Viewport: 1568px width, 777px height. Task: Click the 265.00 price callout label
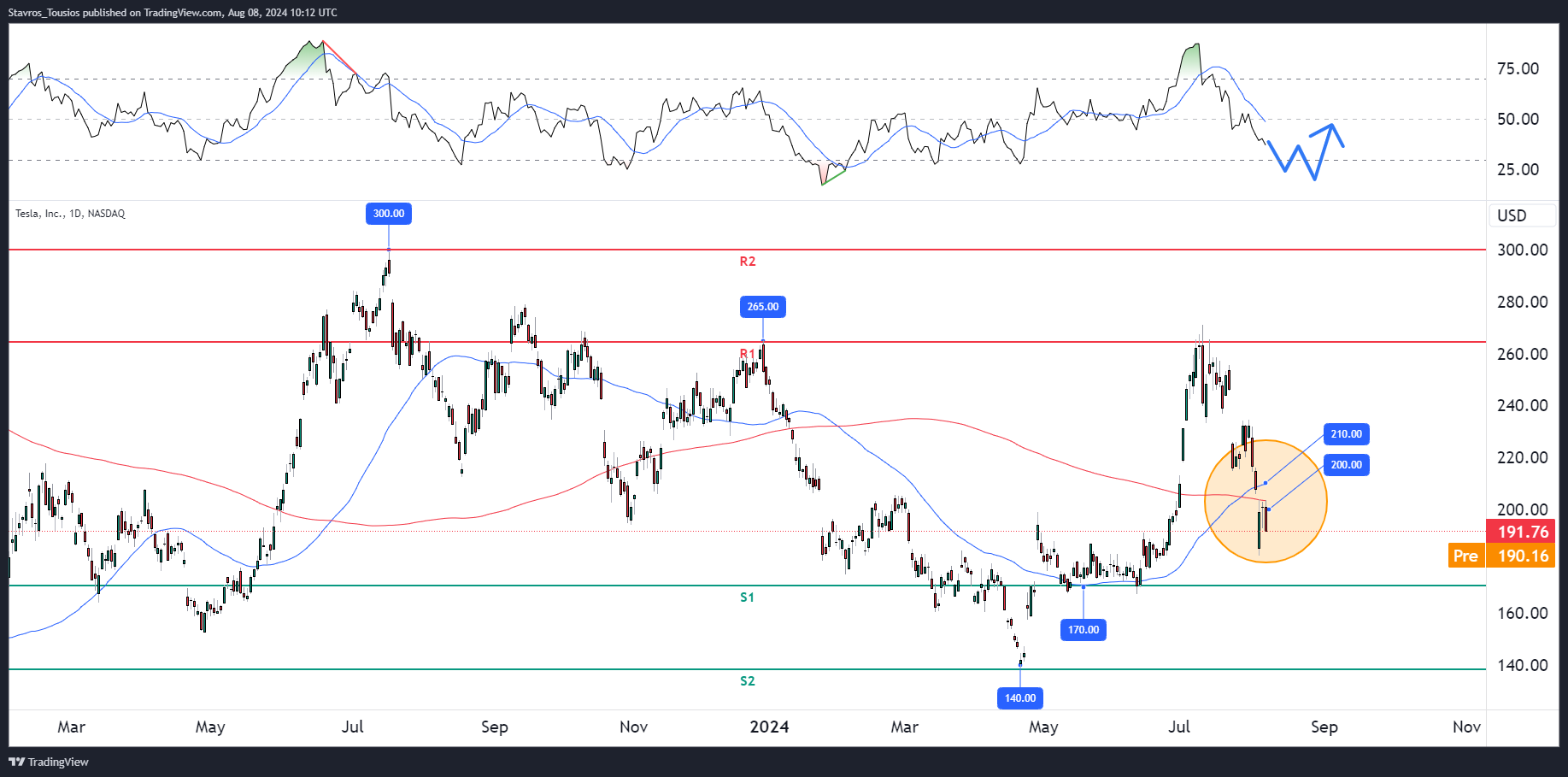click(x=763, y=307)
